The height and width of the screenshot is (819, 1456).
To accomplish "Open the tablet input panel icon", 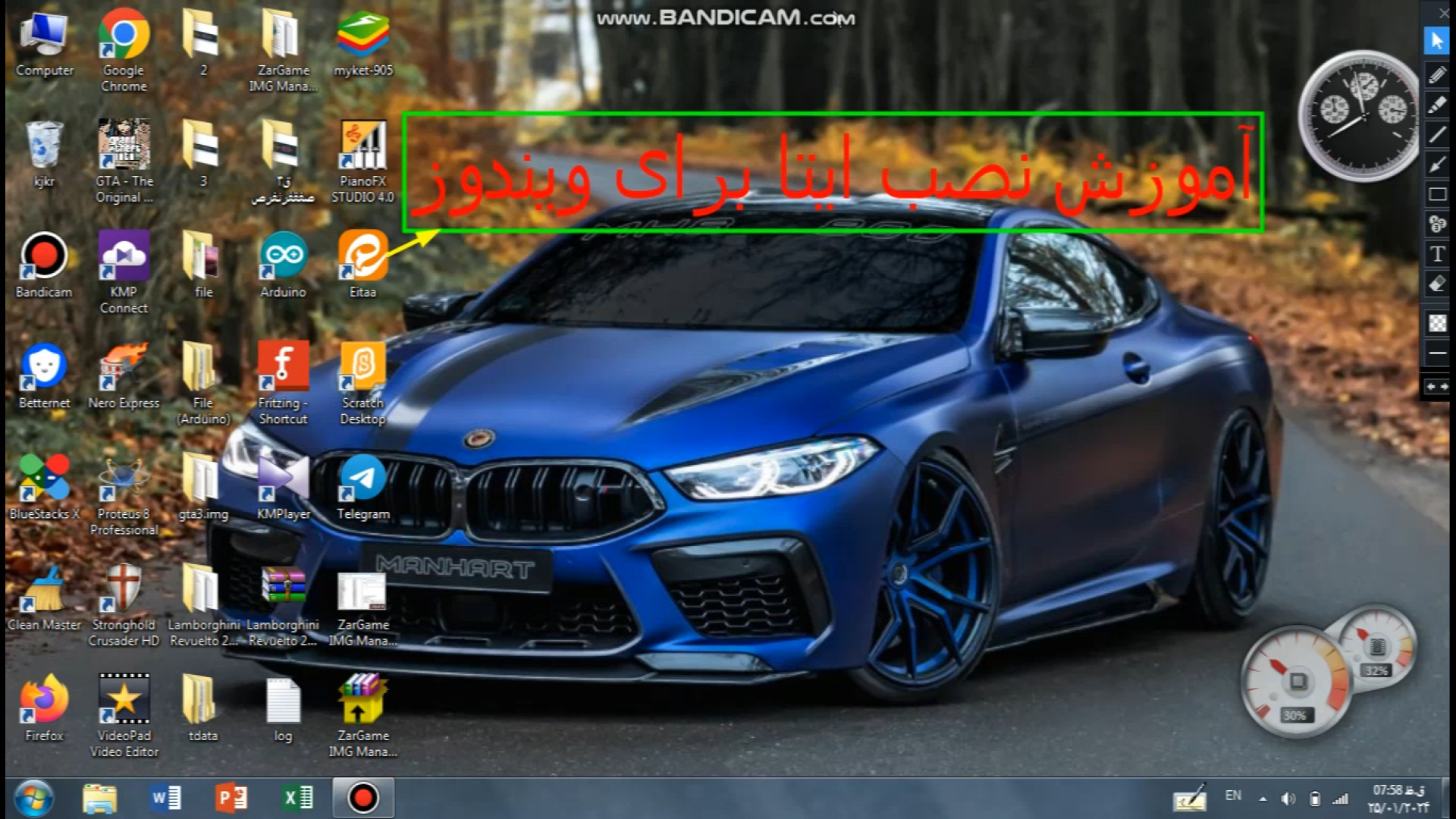I will click(1189, 797).
